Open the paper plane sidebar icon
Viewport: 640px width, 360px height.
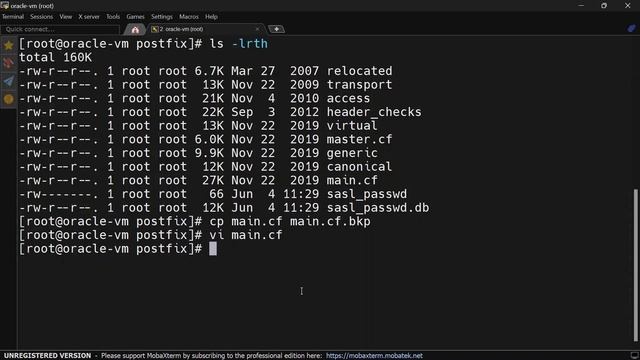[9, 81]
